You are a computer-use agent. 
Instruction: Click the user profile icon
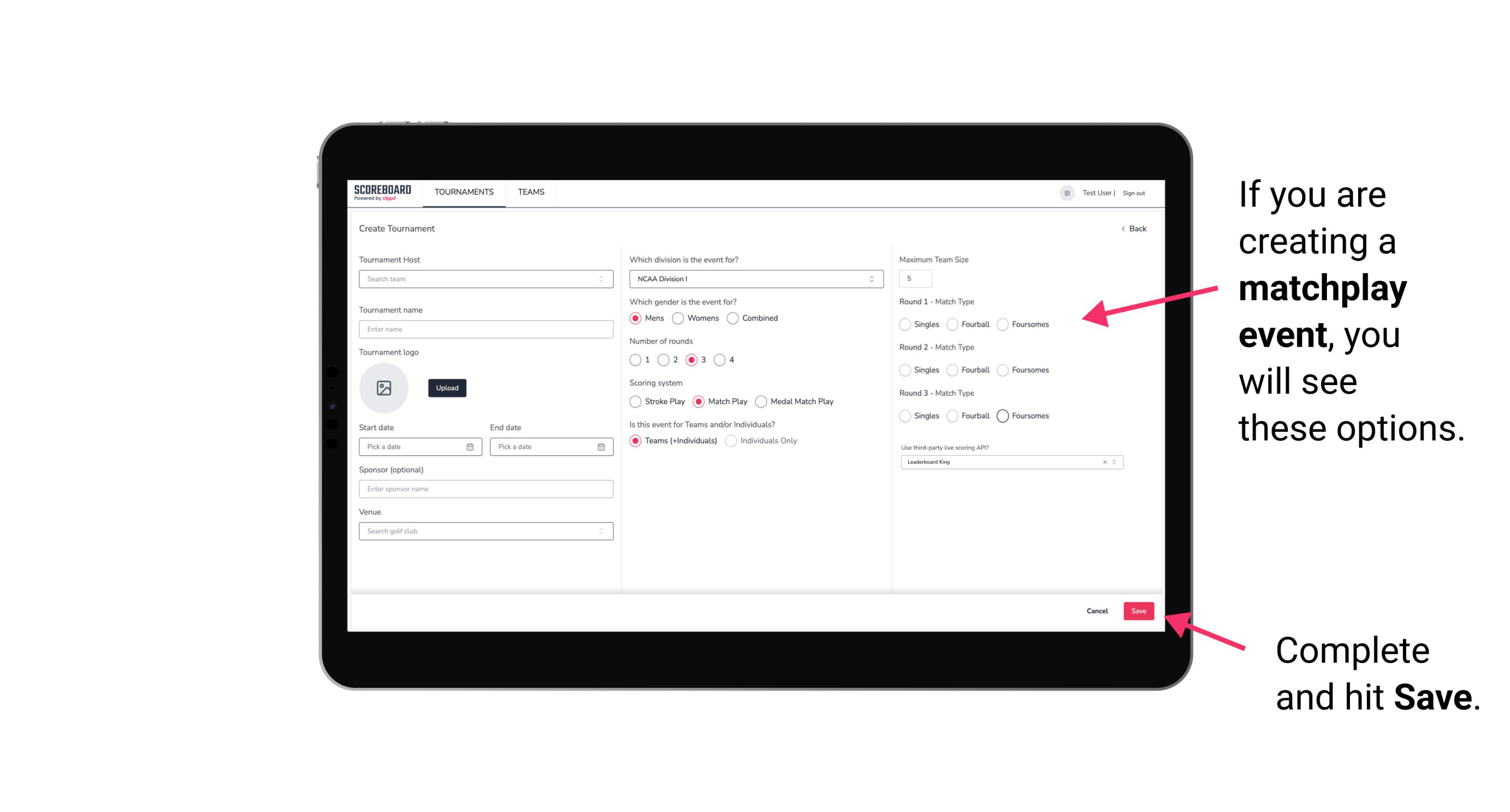click(1064, 193)
